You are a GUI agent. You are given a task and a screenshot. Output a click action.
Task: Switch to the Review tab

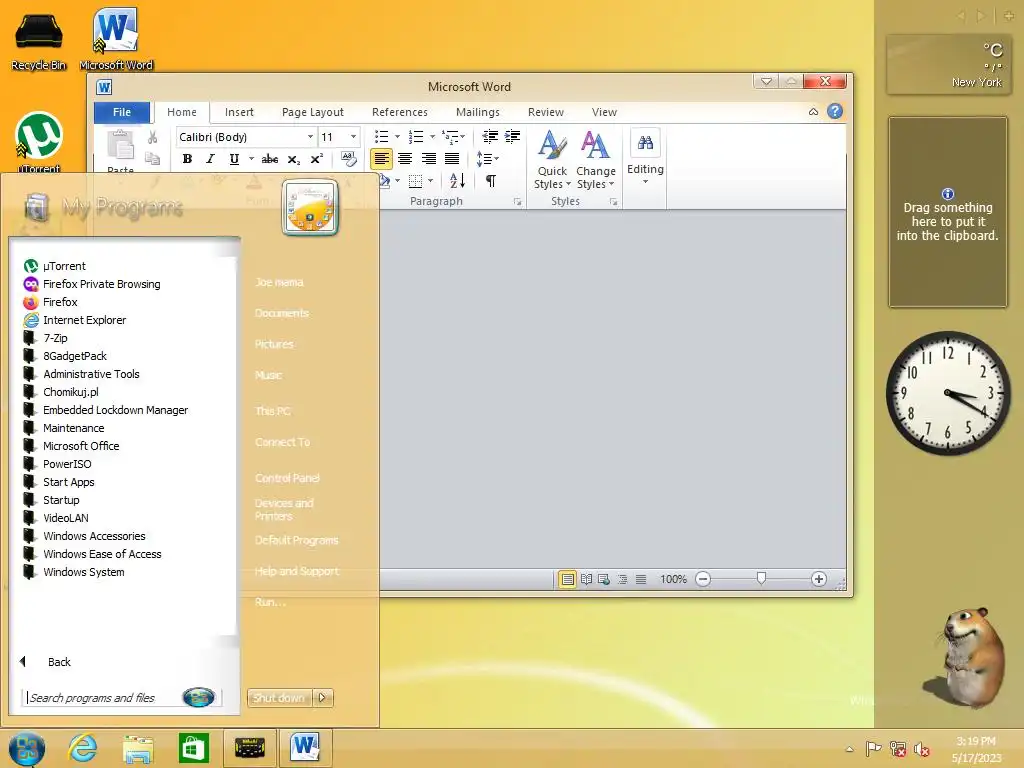tap(545, 112)
